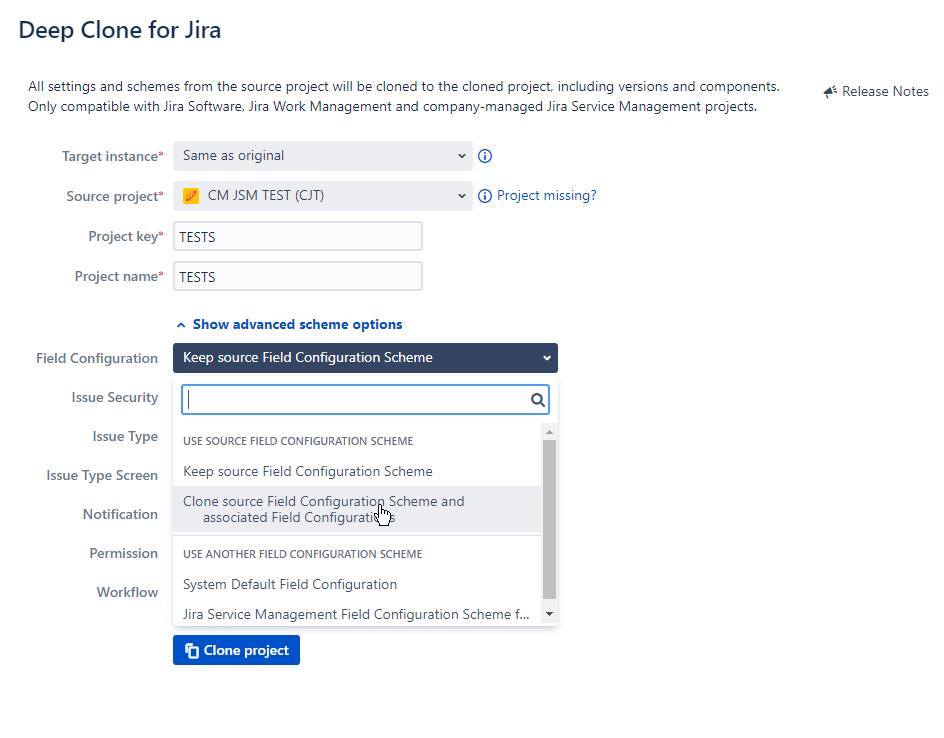The image size is (944, 738).
Task: Click the info icon next to Project missing
Action: click(x=485, y=196)
